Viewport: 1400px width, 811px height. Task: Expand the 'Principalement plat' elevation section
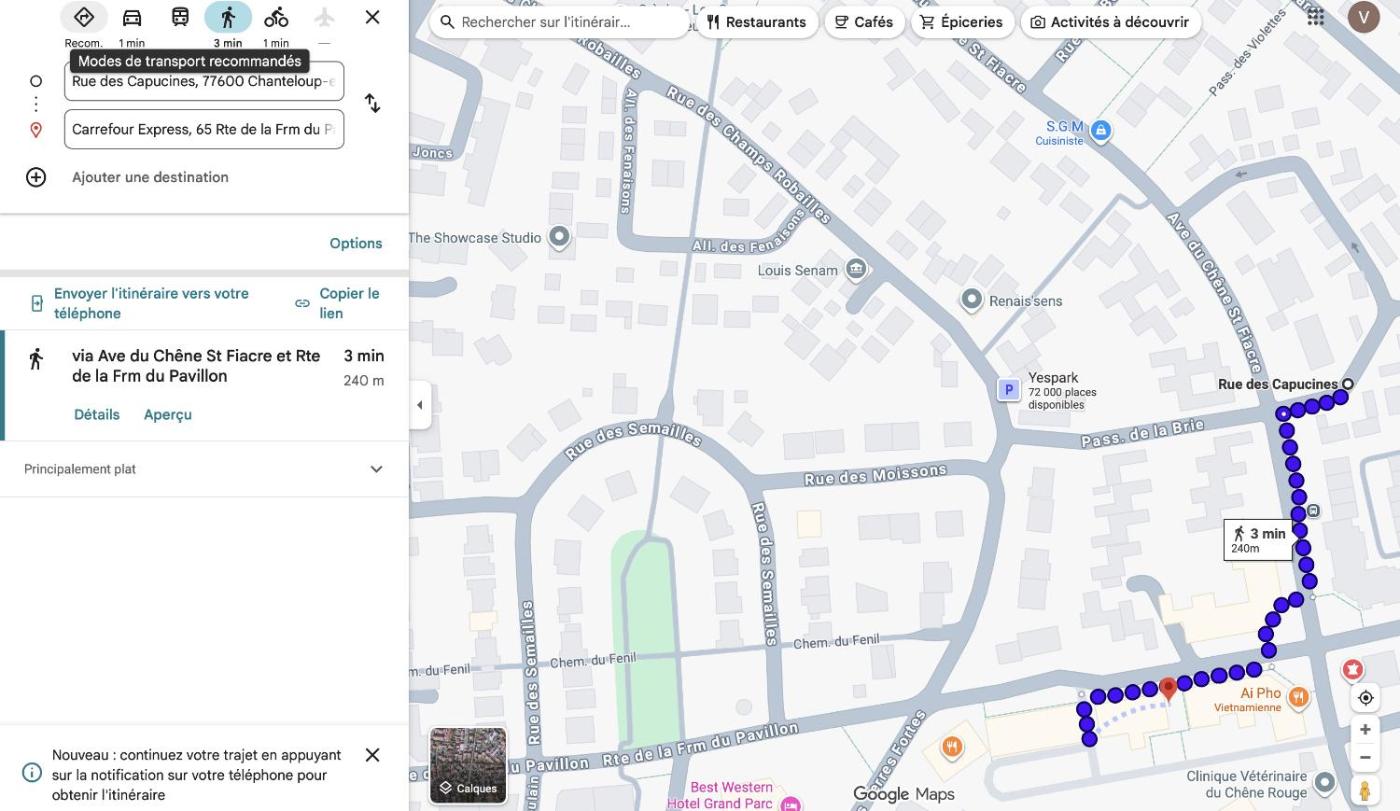point(376,469)
